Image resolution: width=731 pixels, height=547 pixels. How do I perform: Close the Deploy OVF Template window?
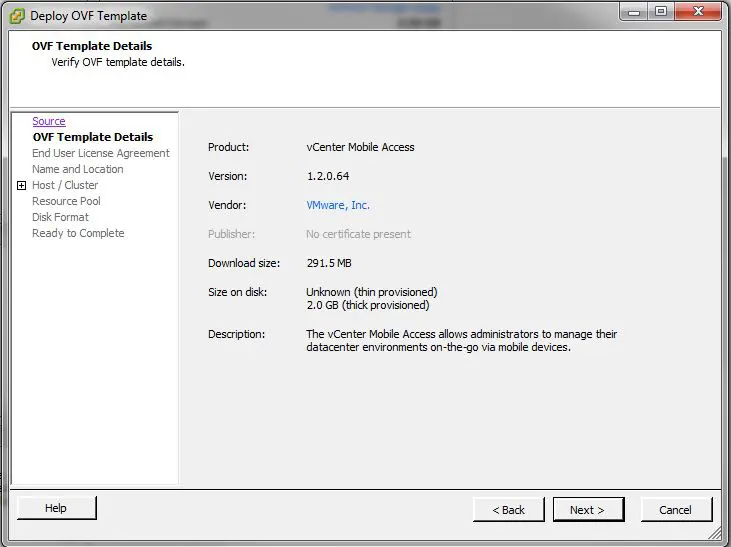(698, 12)
